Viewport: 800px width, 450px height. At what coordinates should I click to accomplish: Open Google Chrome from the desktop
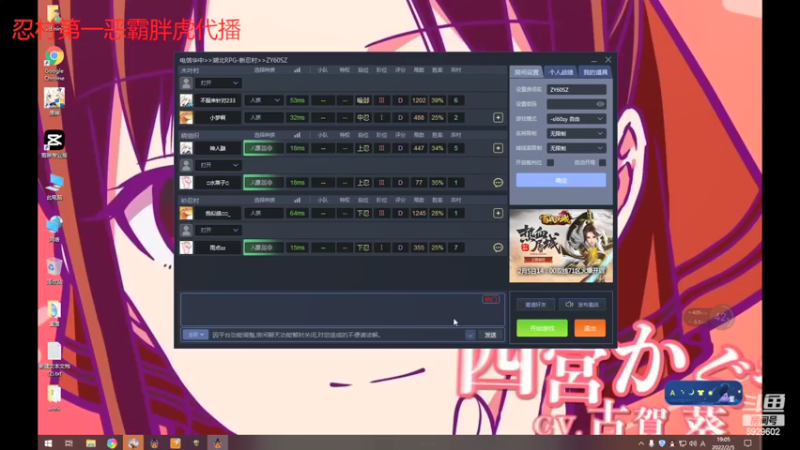tap(54, 63)
